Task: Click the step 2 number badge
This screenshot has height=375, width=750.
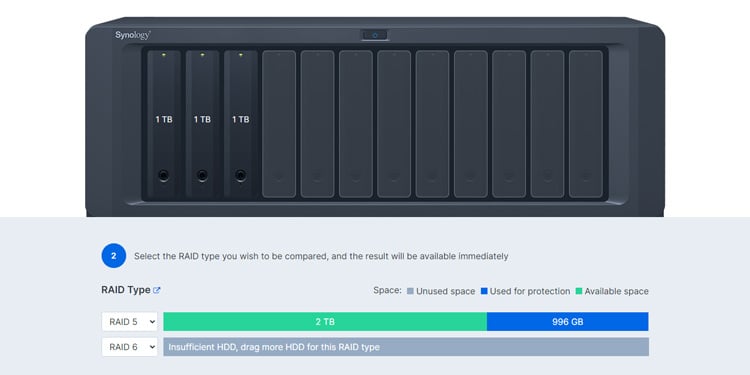Action: click(x=114, y=256)
